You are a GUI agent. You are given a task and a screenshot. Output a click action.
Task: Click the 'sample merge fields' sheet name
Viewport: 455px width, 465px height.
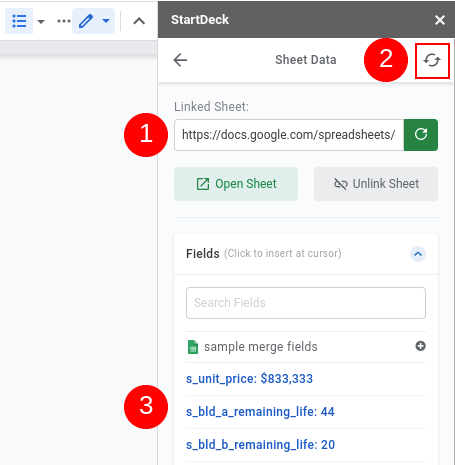click(x=261, y=347)
